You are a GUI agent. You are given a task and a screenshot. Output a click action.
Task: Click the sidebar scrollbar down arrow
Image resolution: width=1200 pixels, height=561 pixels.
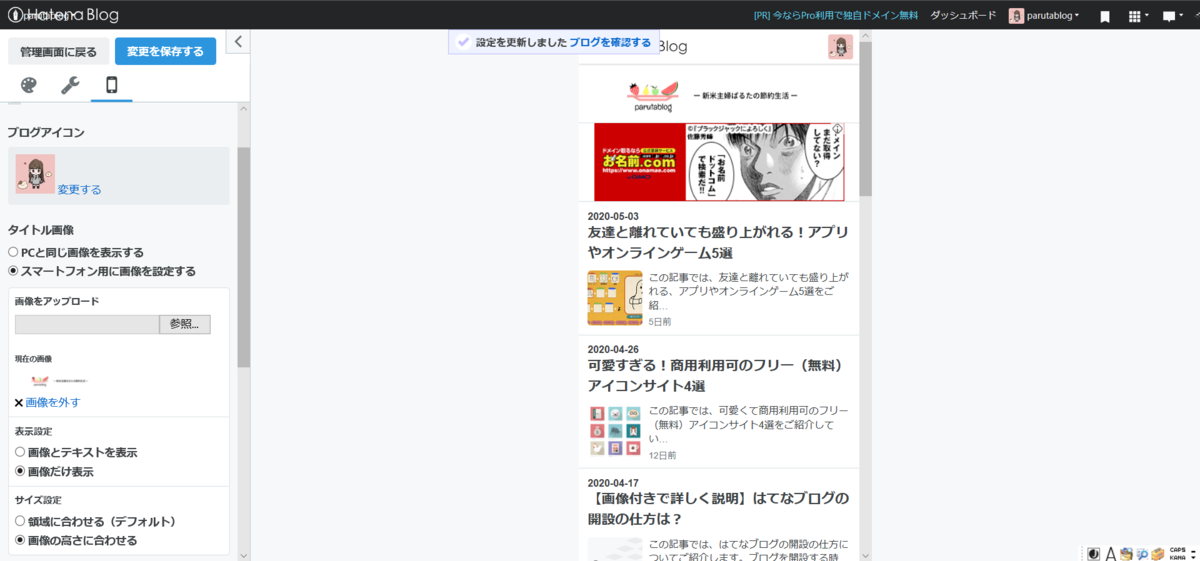243,555
